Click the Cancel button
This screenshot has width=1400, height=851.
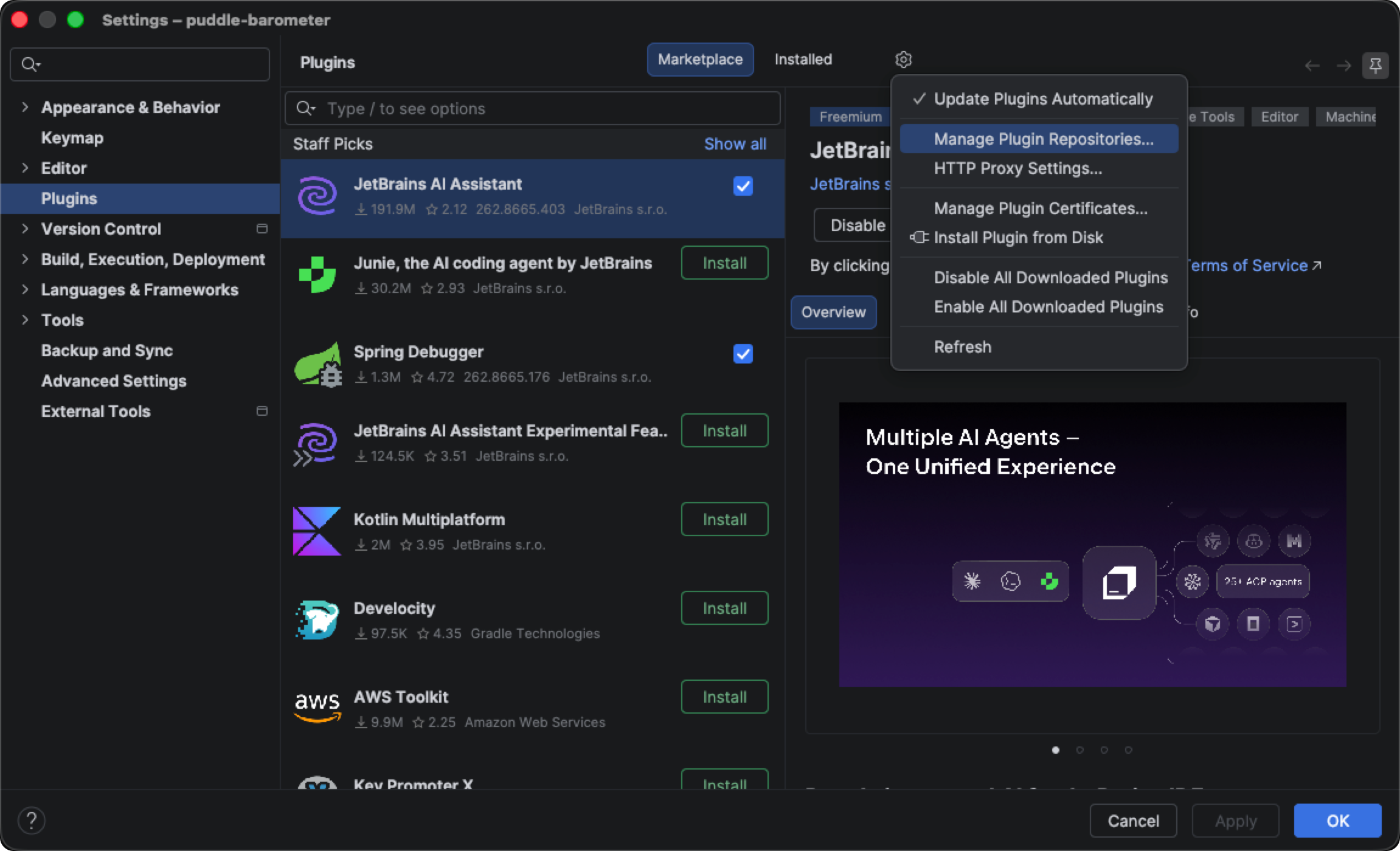(1133, 821)
